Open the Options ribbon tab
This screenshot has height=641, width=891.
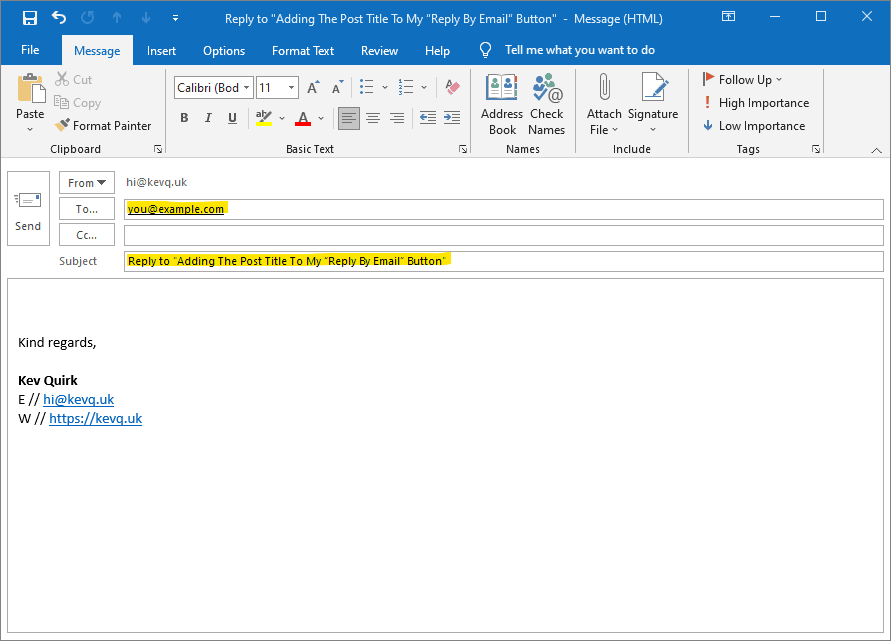point(223,50)
